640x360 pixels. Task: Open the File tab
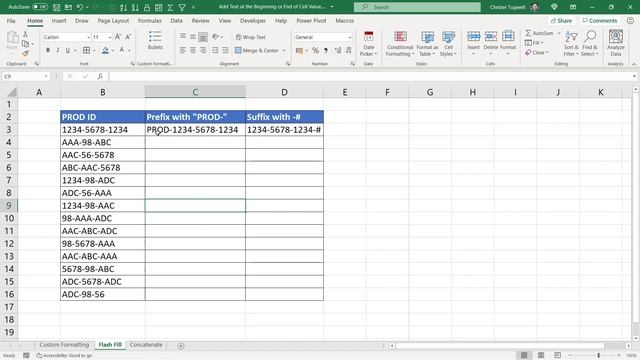pyautogui.click(x=11, y=21)
